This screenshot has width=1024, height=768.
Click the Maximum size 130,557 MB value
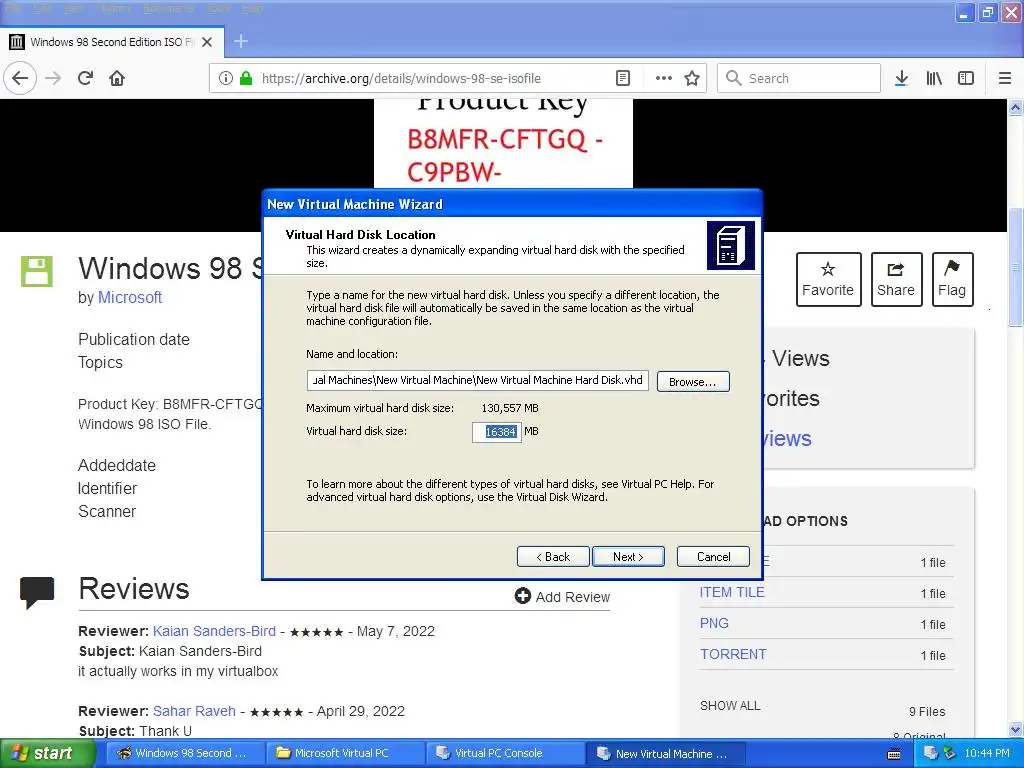pyautogui.click(x=510, y=408)
